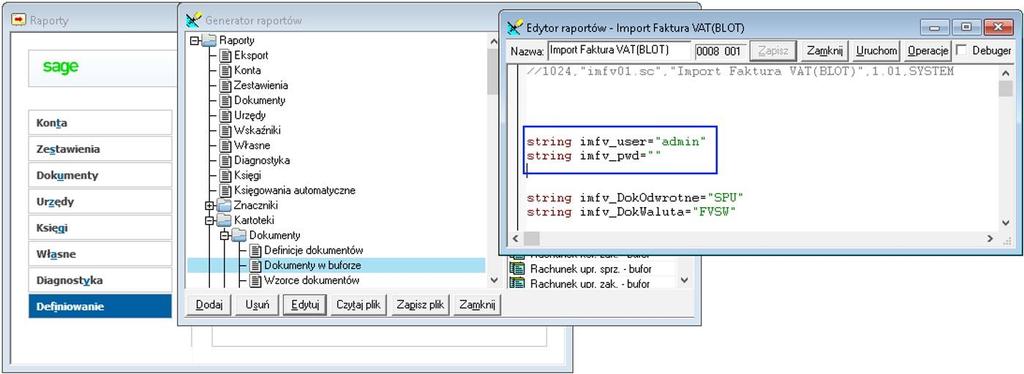The width and height of the screenshot is (1024, 374).
Task: Click the Urzędy tree document icon
Action: click(x=225, y=116)
